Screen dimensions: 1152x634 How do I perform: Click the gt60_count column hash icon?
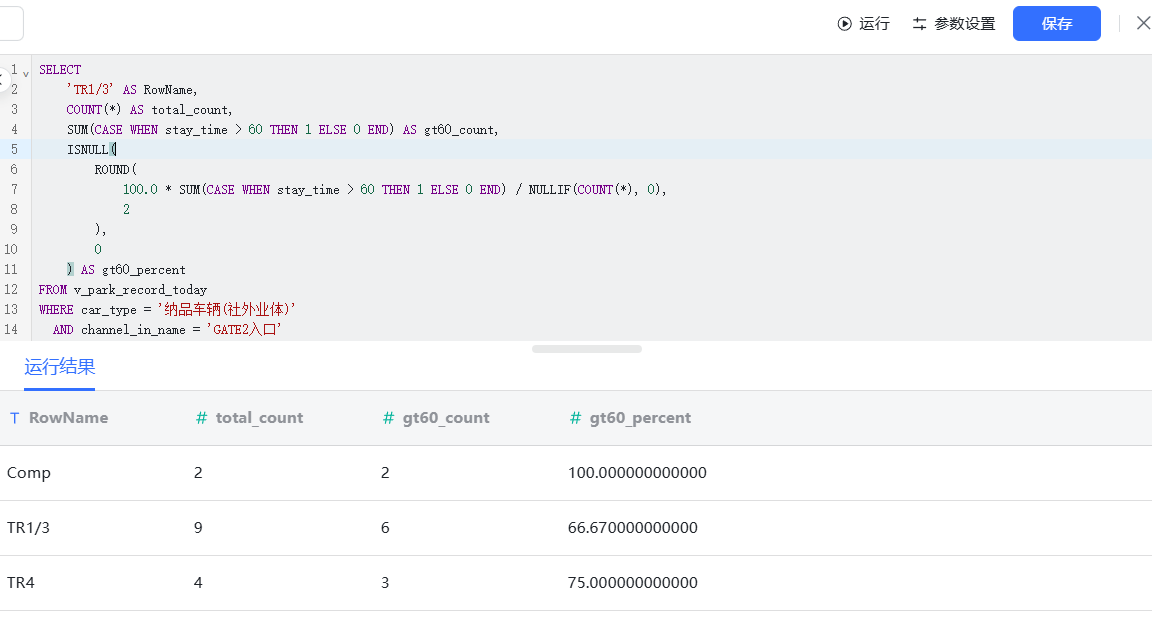point(388,417)
